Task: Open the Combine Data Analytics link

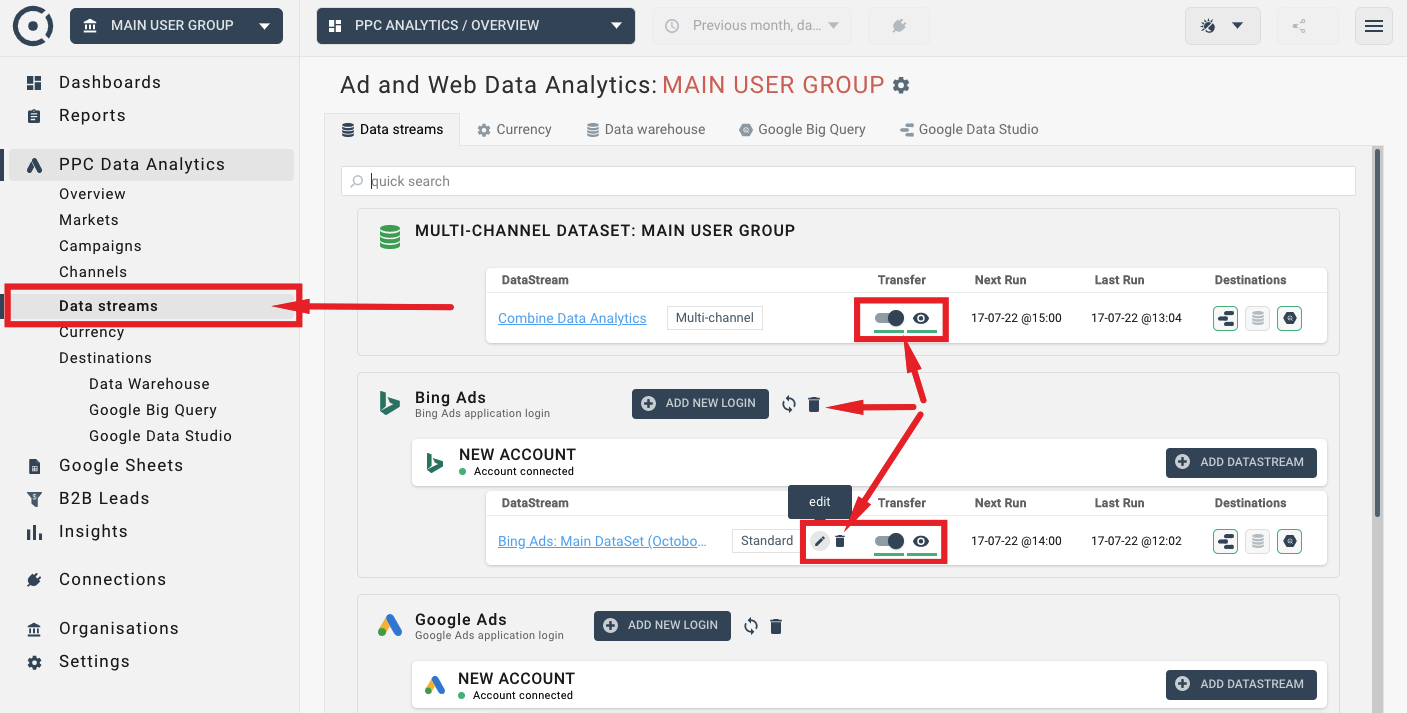Action: [x=572, y=319]
